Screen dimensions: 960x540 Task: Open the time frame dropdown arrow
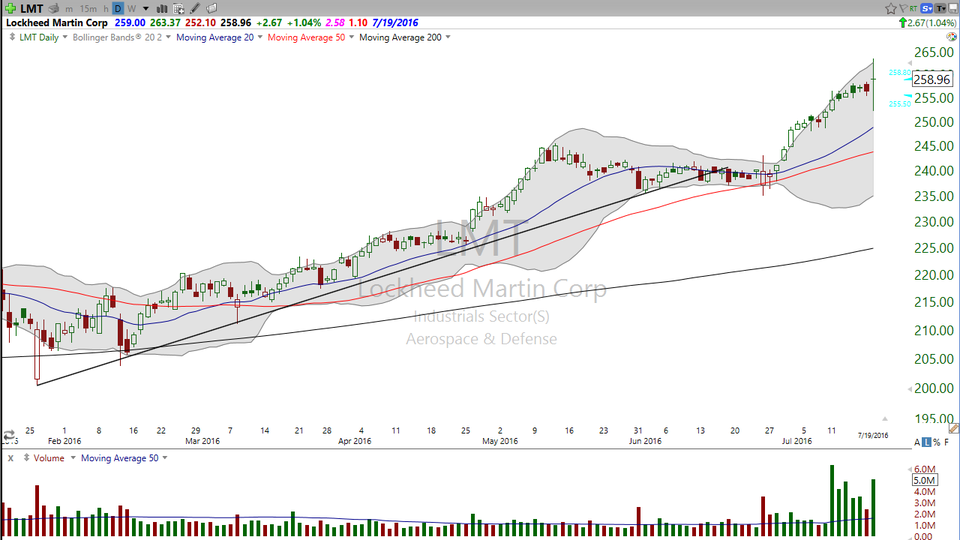146,9
